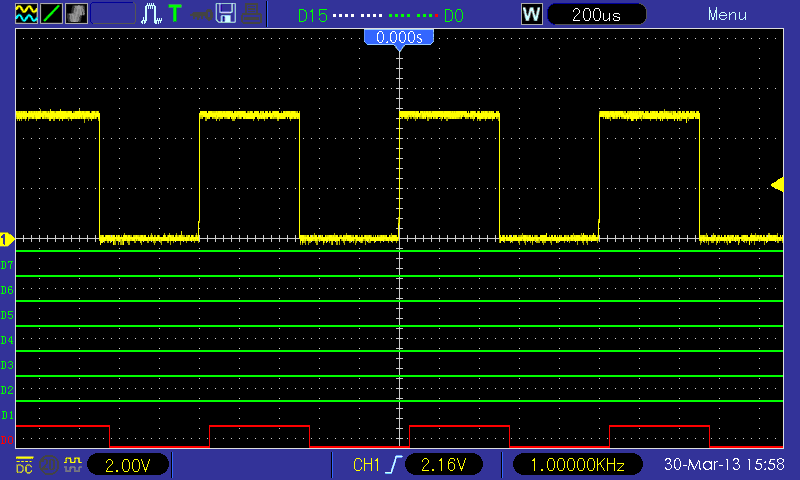Click the gray persistence display icon
Image resolution: width=800 pixels, height=480 pixels.
76,14
